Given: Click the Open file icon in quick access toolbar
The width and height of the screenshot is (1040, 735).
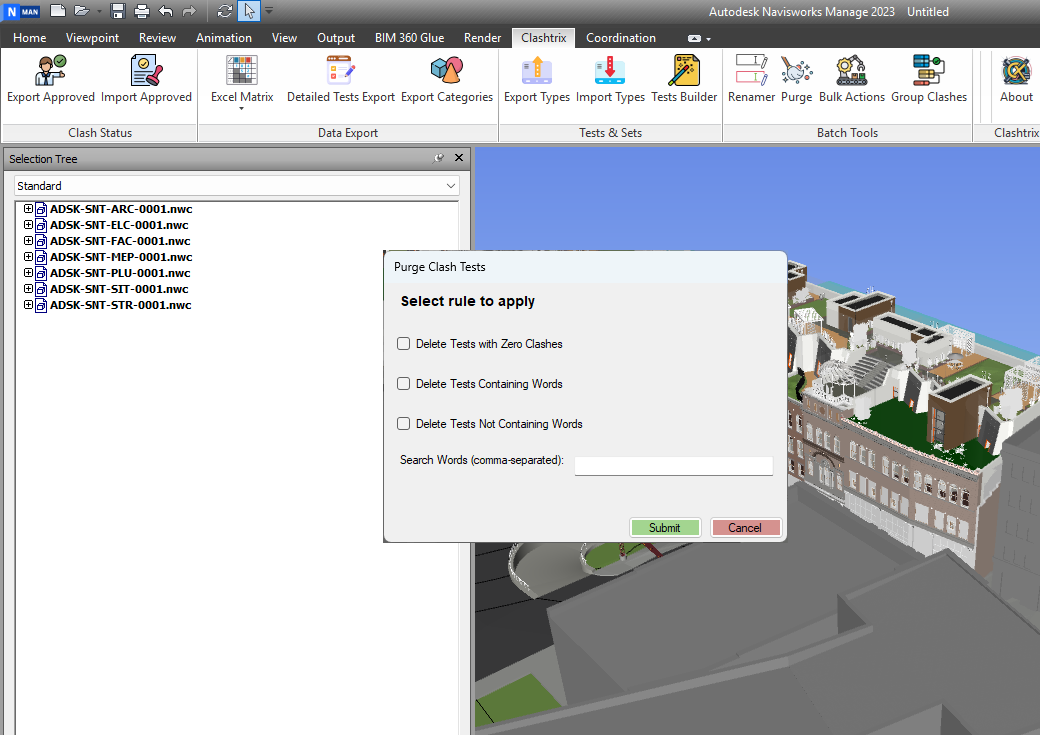Looking at the screenshot, I should click(x=82, y=11).
